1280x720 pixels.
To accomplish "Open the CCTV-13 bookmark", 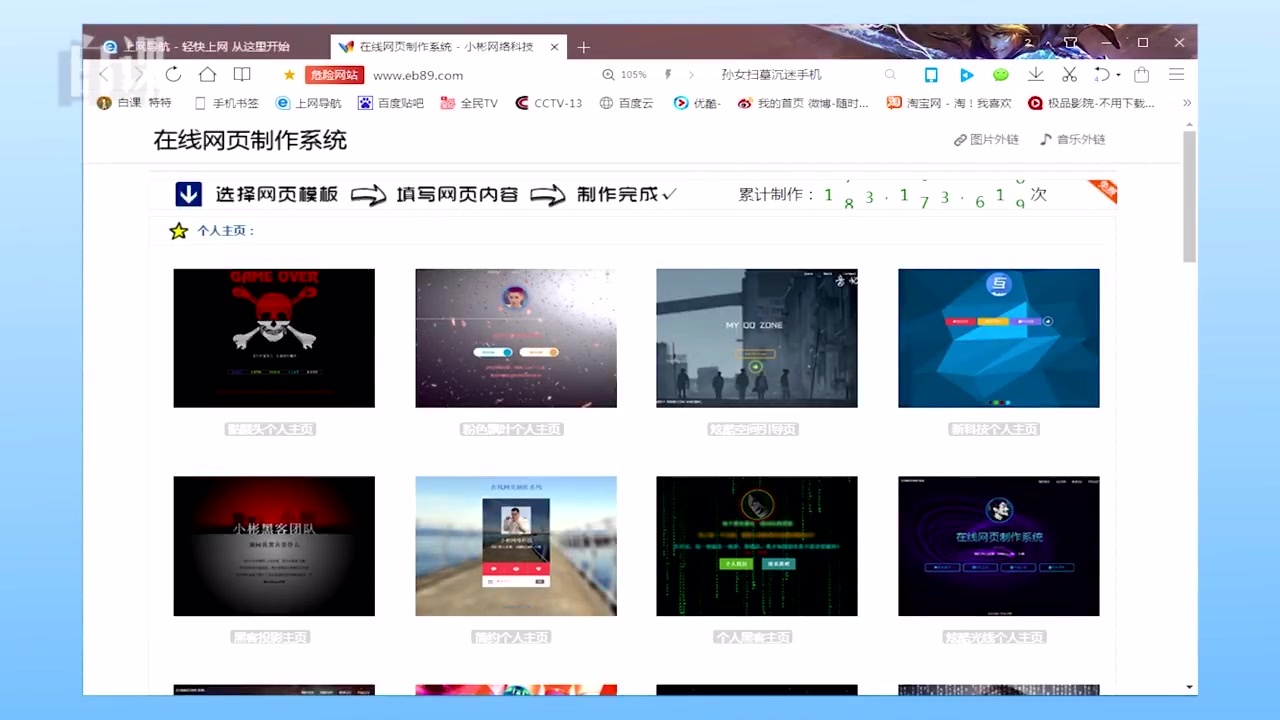I will [x=548, y=103].
